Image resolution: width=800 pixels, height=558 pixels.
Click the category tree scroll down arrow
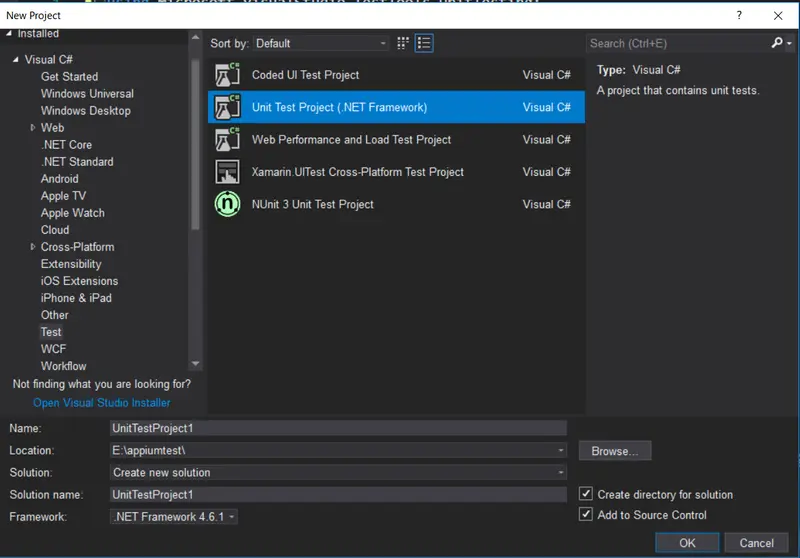coord(195,364)
